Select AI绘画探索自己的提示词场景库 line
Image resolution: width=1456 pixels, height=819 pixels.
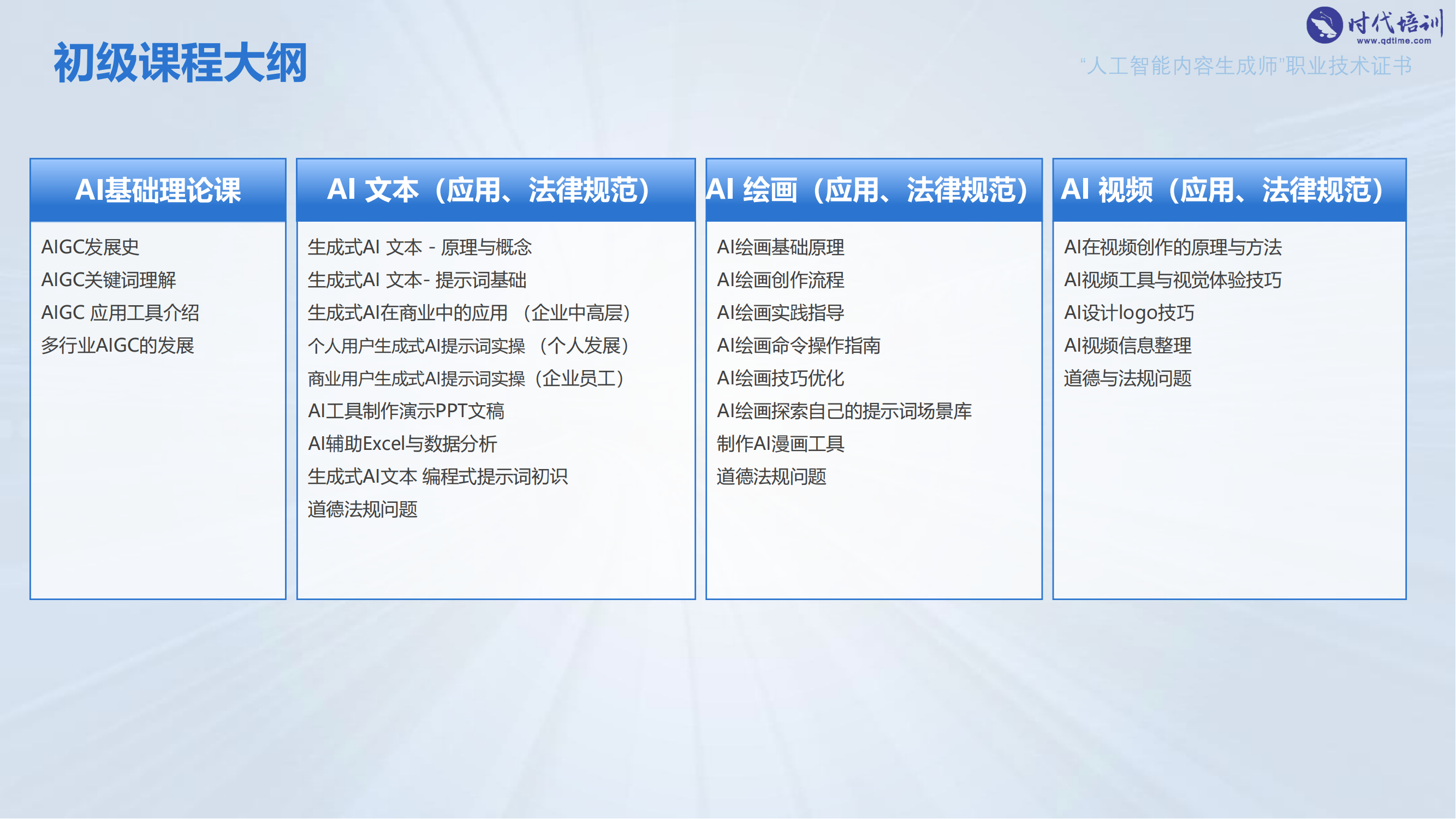coord(845,411)
